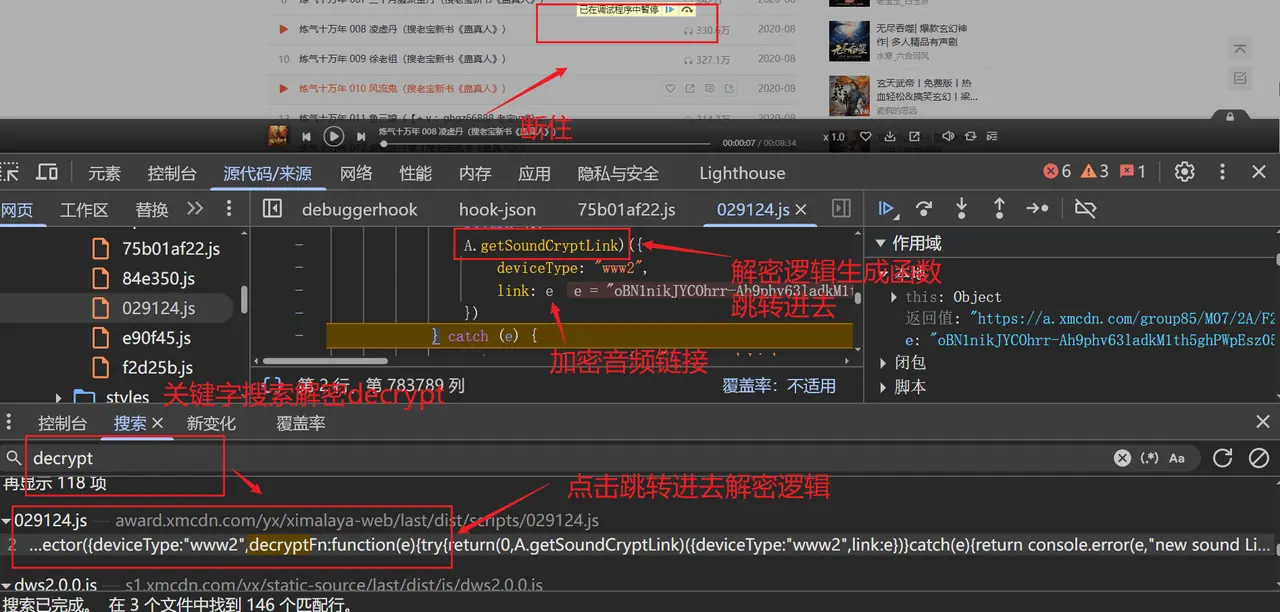Click the red error count badge
The height and width of the screenshot is (612, 1280).
[x=1057, y=172]
